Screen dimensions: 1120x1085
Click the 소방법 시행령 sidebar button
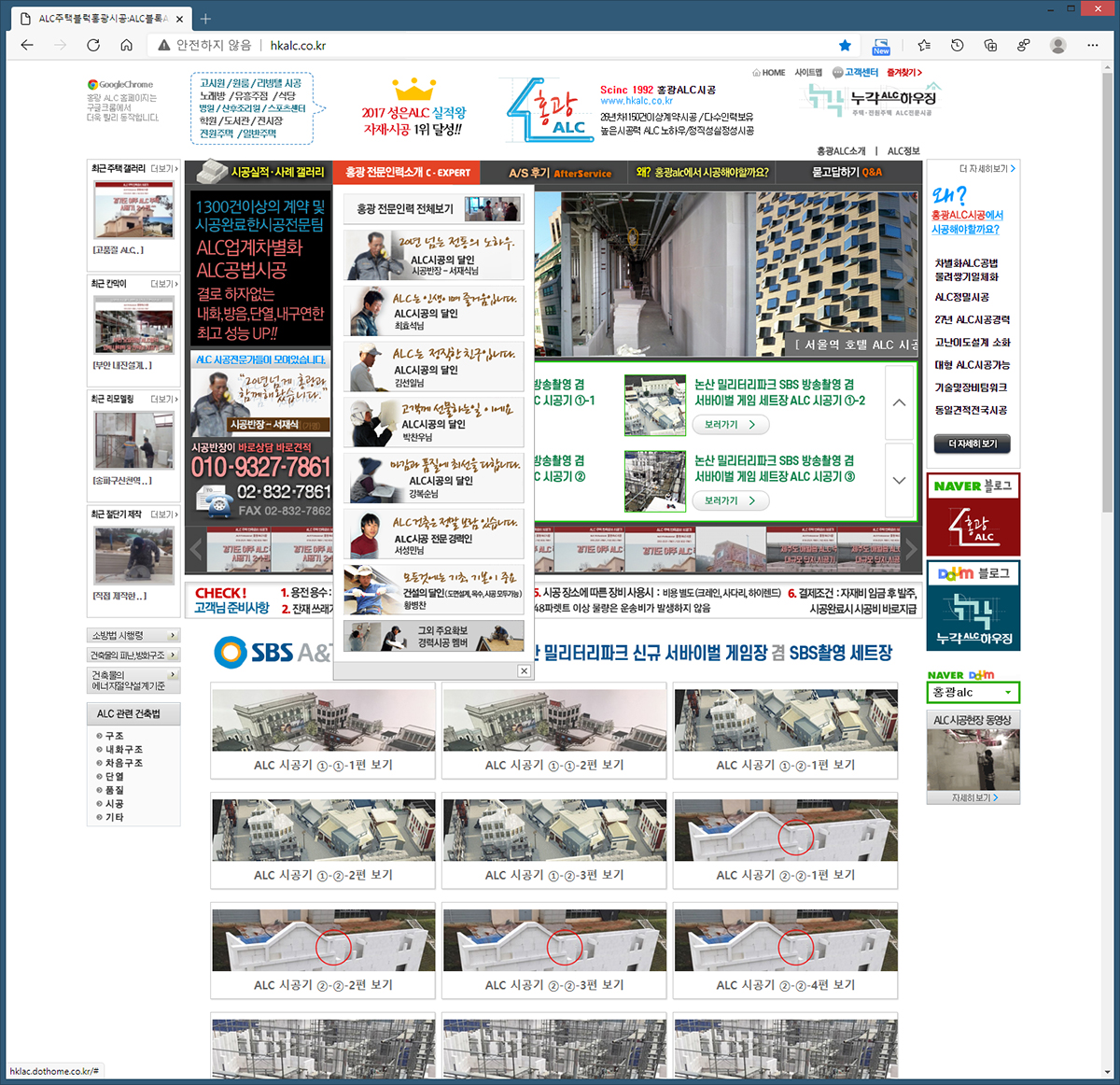pyautogui.click(x=133, y=635)
